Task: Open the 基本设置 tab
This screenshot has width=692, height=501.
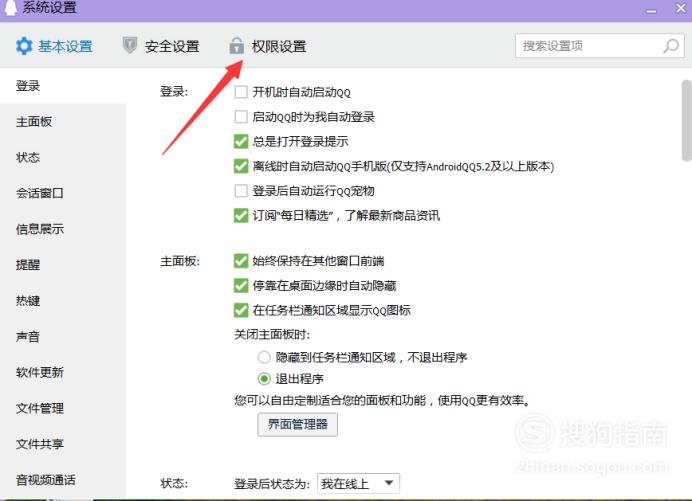Action: pyautogui.click(x=54, y=46)
